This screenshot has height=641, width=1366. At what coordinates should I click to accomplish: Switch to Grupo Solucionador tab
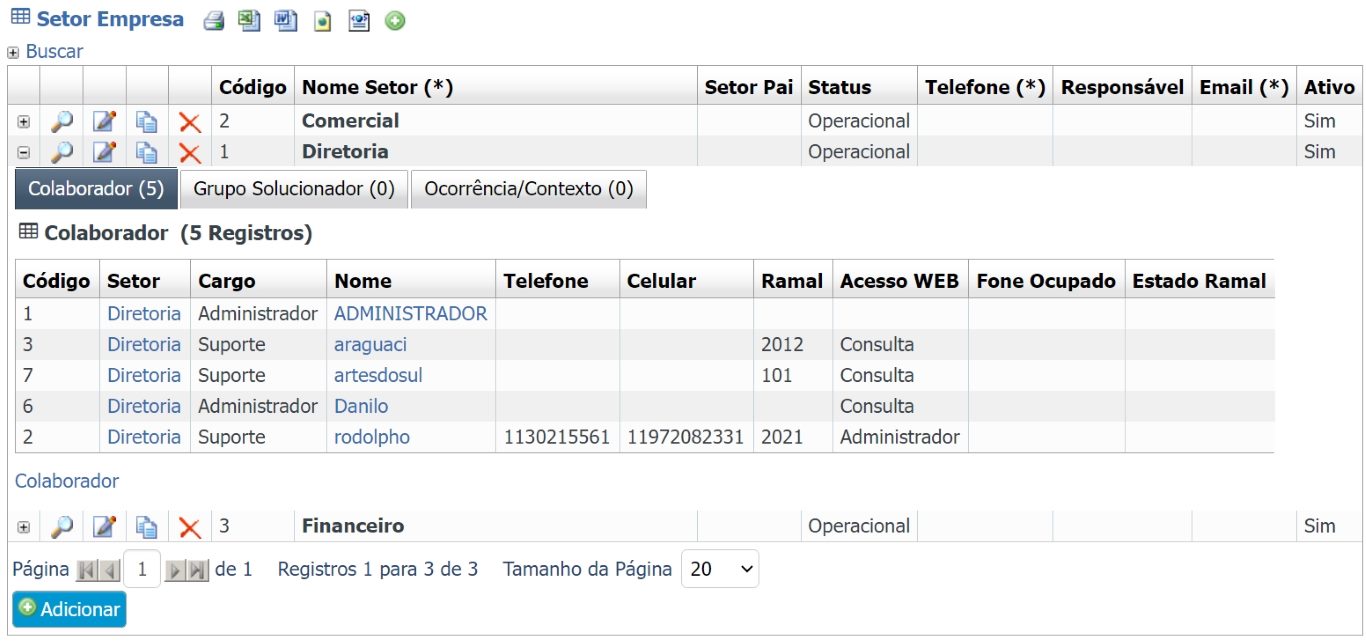point(294,188)
